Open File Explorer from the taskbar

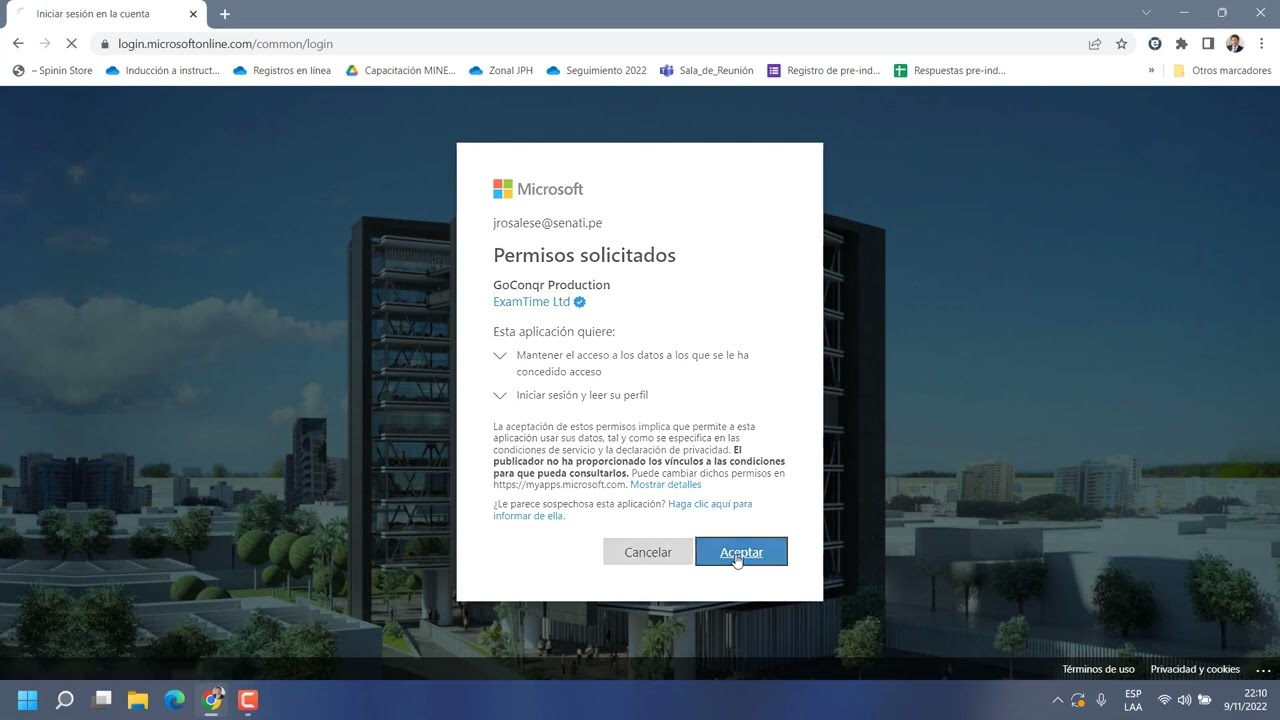(x=138, y=700)
